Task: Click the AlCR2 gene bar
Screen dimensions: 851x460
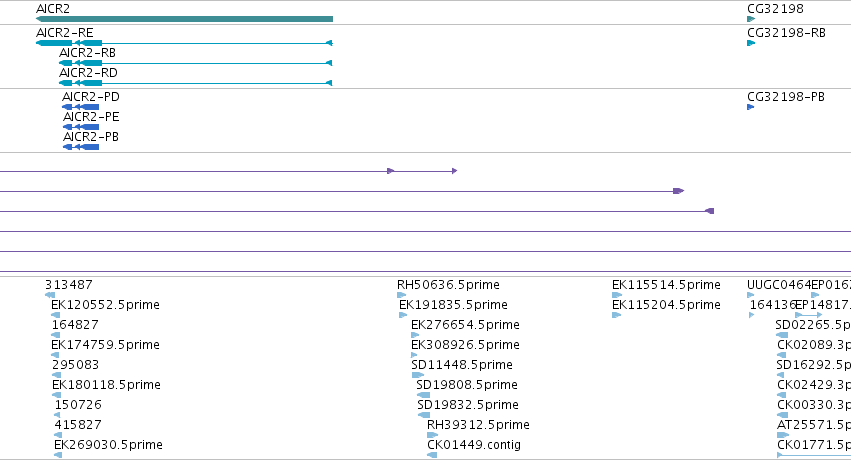Action: point(184,19)
